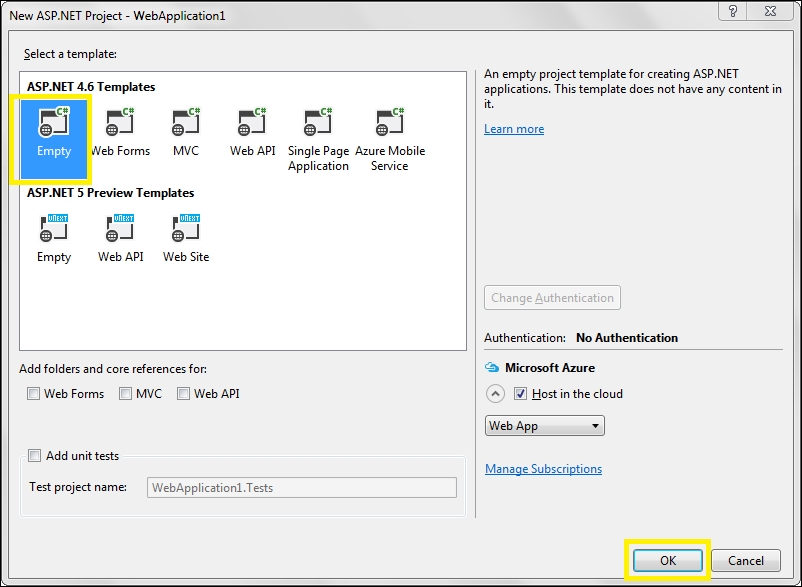Tick the MVC core references checkbox
This screenshot has width=802, height=587.
point(125,394)
